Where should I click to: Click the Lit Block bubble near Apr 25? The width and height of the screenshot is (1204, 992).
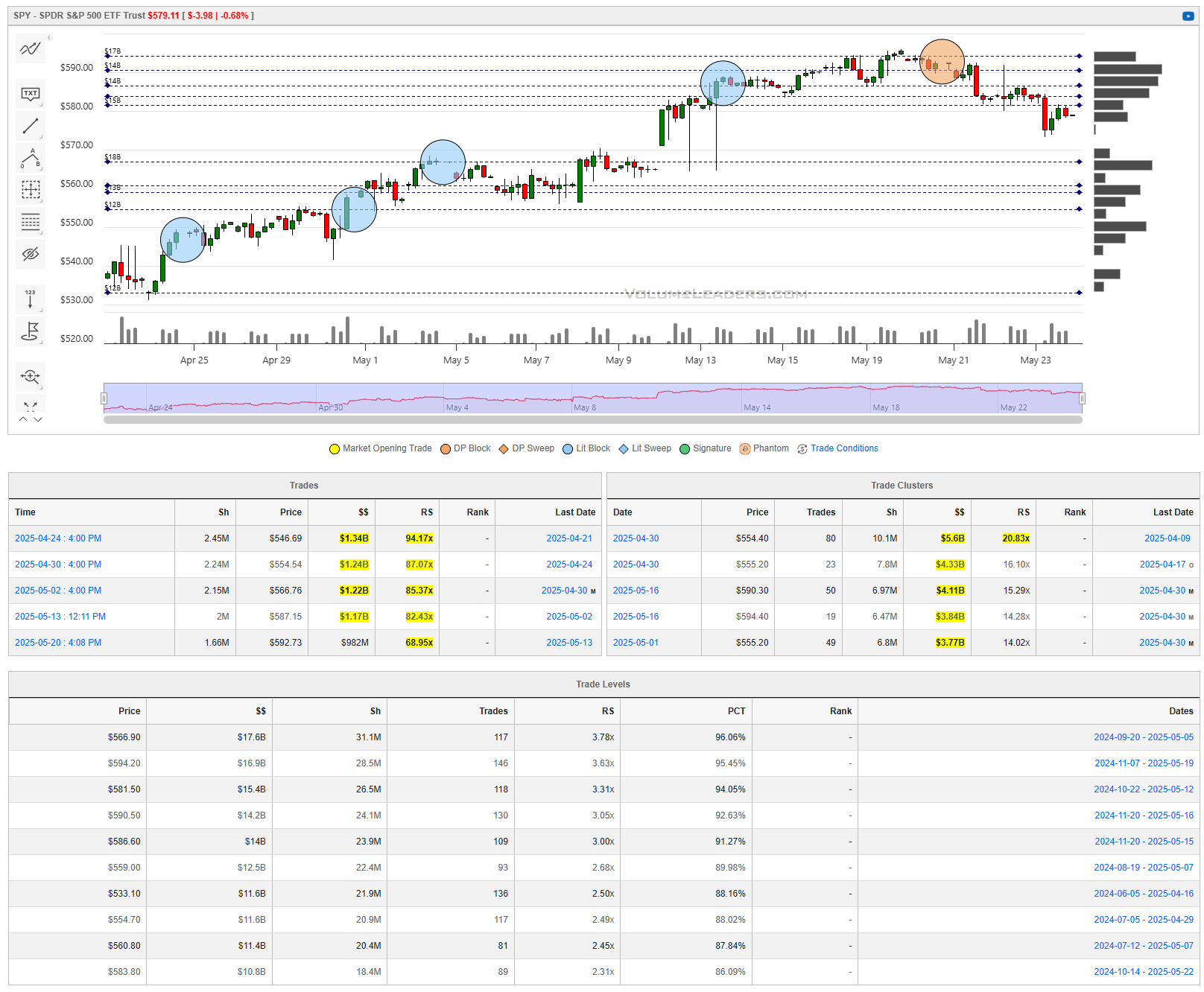tap(183, 240)
